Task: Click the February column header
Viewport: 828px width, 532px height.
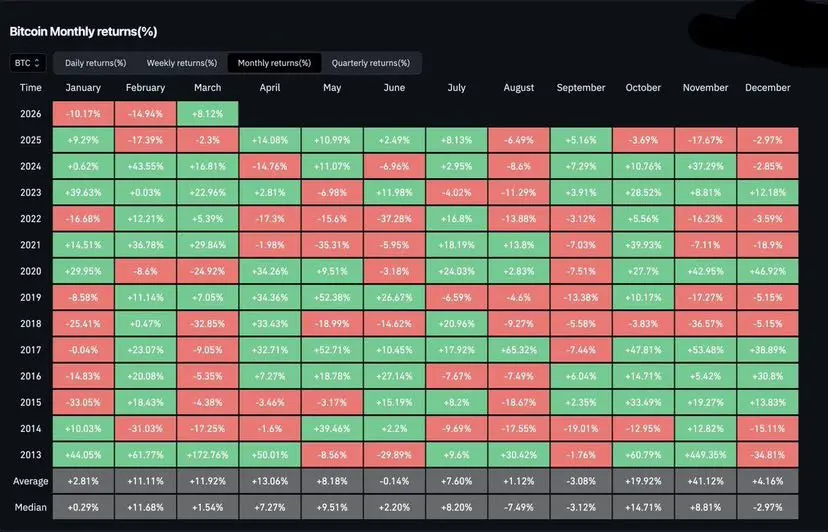Action: pos(145,88)
